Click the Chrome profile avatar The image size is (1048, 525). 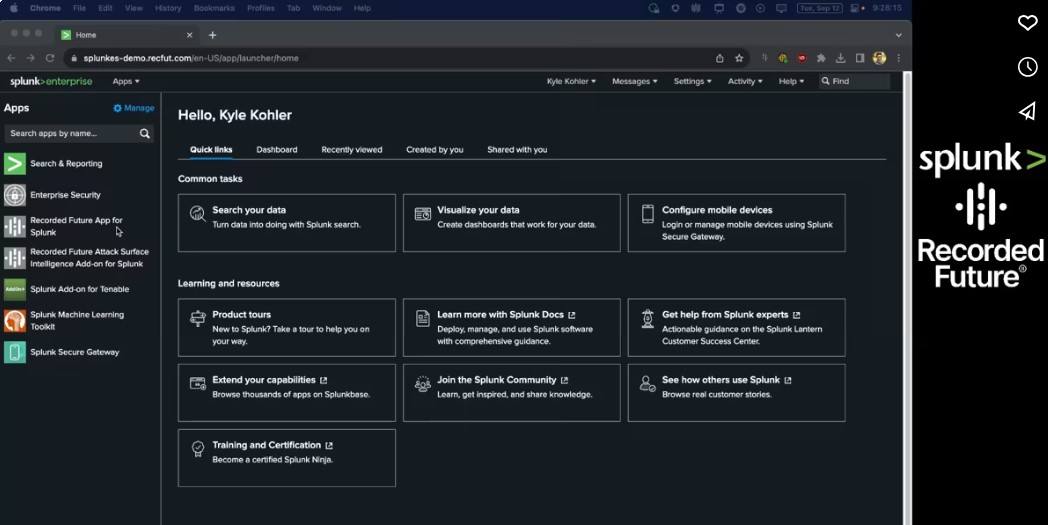click(x=880, y=58)
